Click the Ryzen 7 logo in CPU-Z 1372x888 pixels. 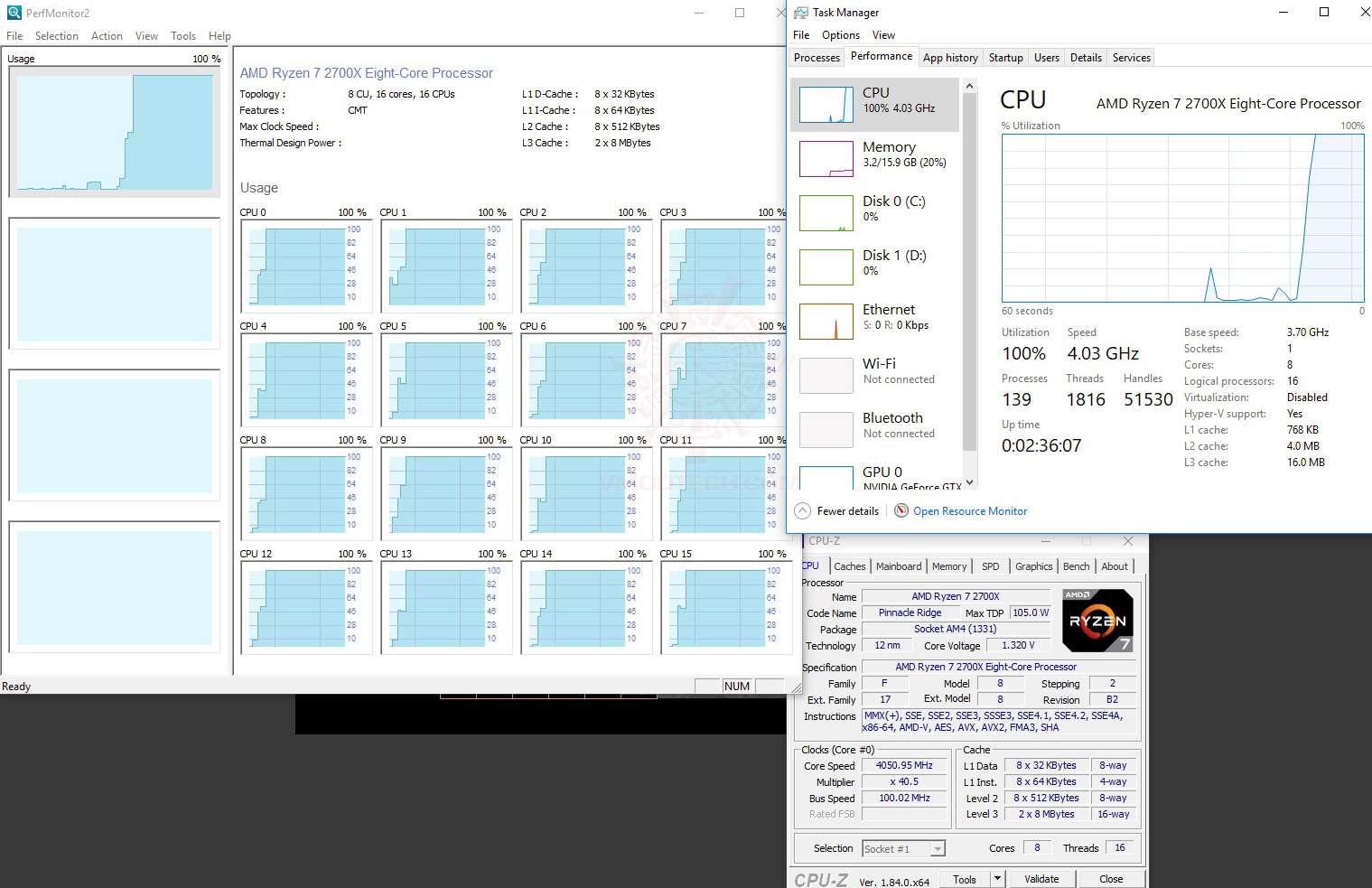pyautogui.click(x=1097, y=621)
